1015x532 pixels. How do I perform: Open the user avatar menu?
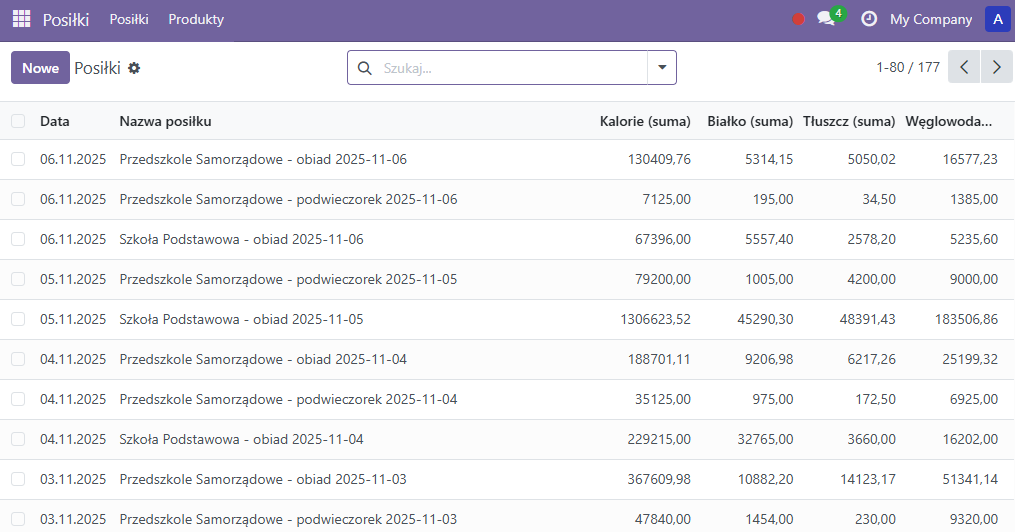997,19
